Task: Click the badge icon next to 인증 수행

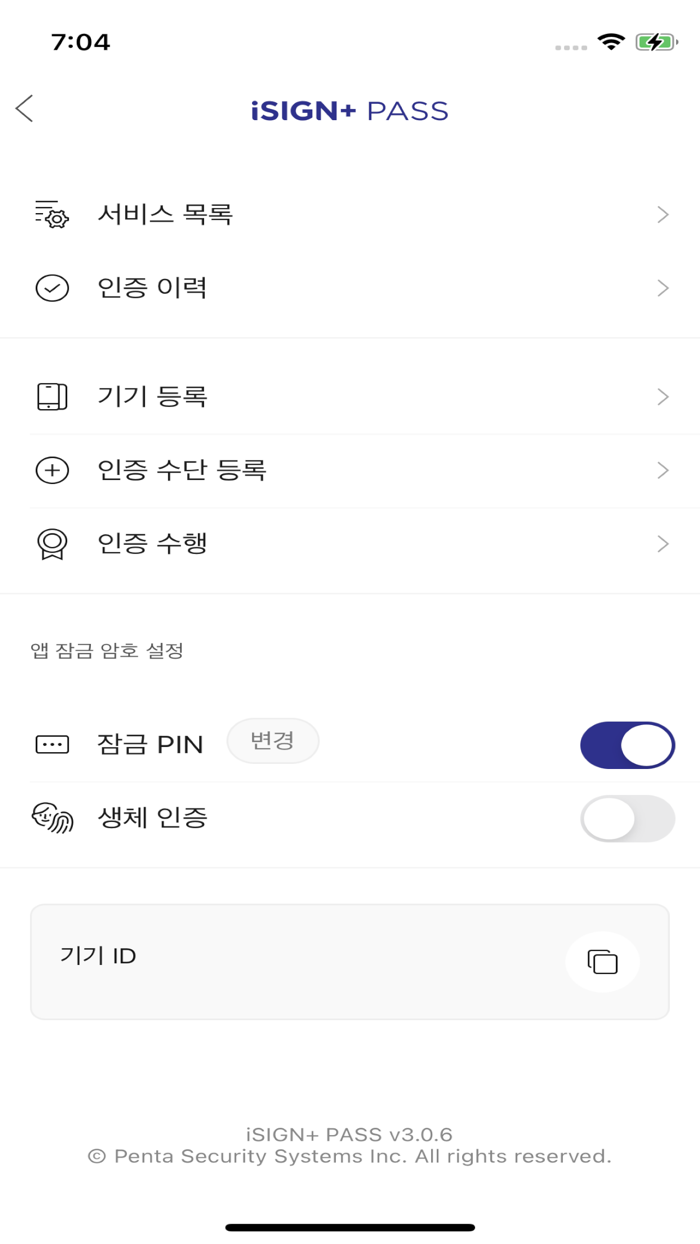Action: pos(51,543)
